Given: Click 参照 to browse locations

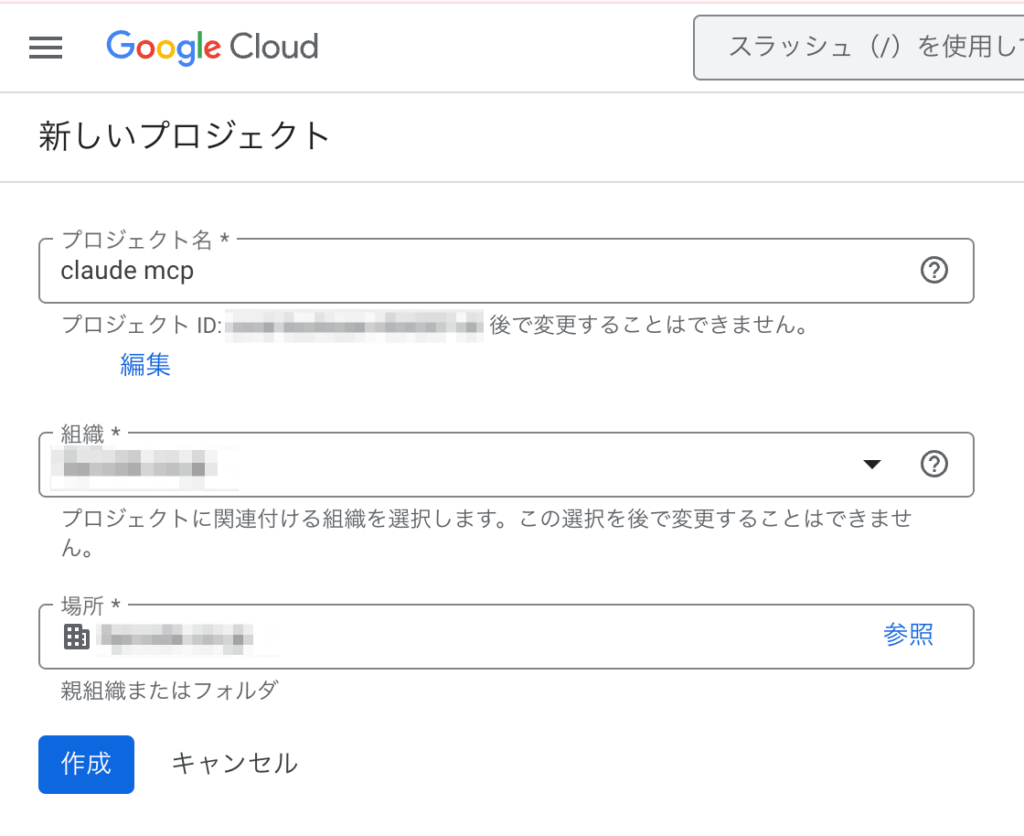Looking at the screenshot, I should pos(908,634).
